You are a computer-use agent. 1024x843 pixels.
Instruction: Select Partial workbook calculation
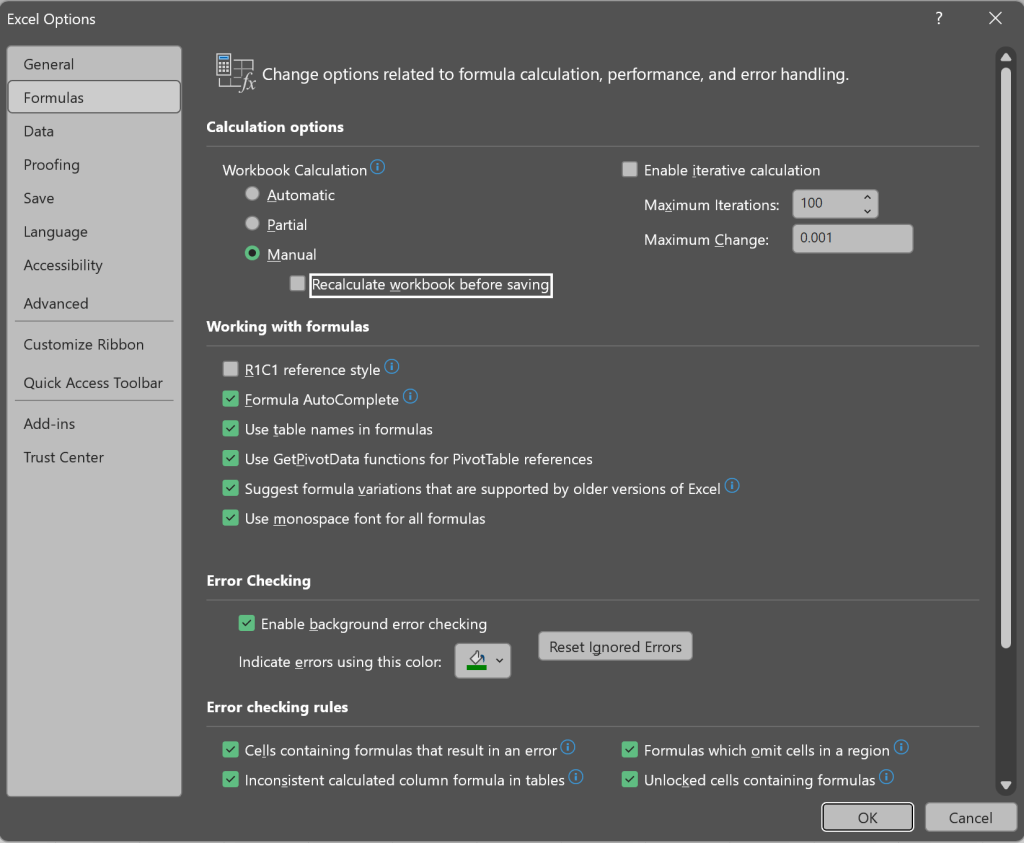tap(252, 224)
